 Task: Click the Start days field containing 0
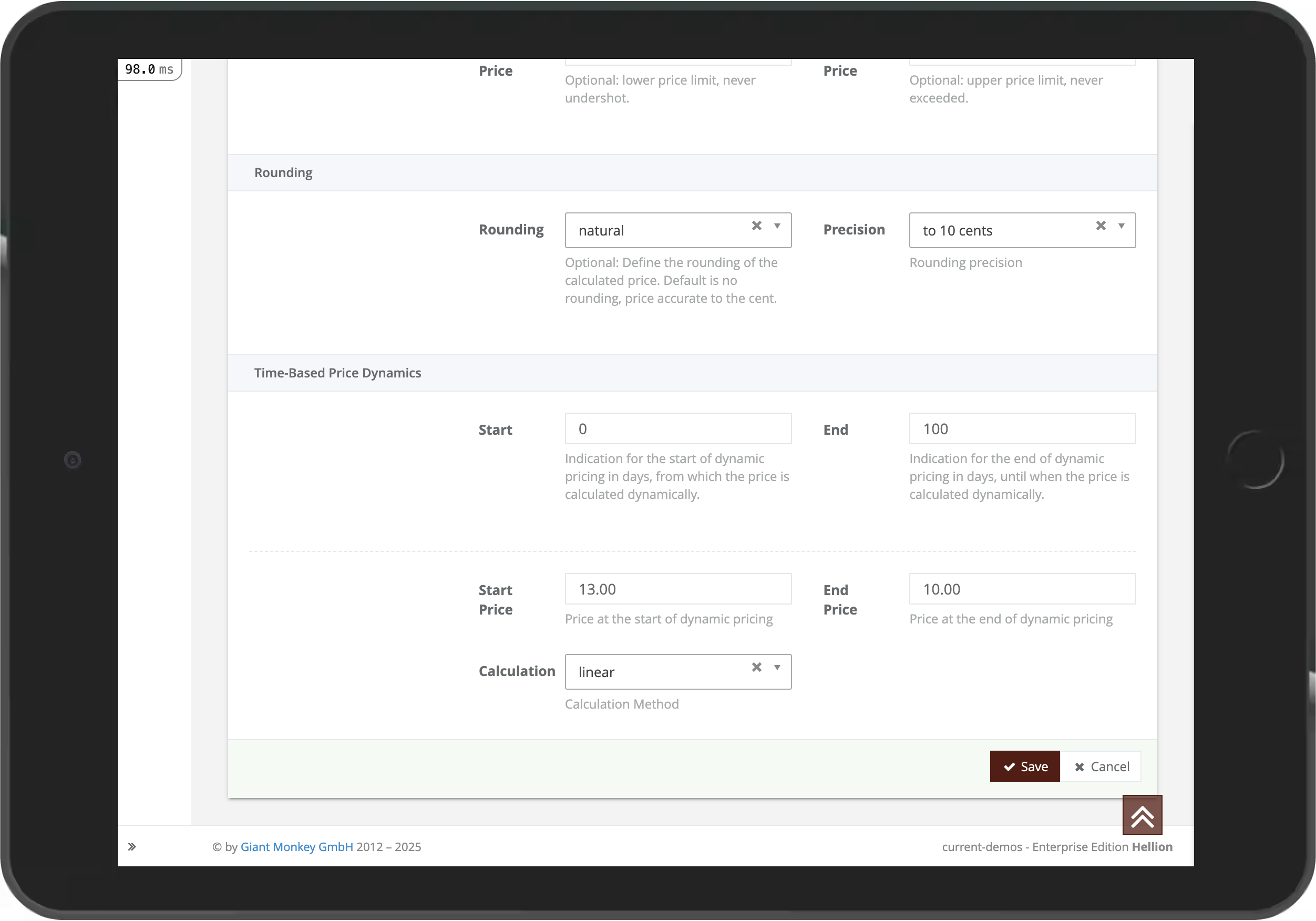[x=678, y=429]
